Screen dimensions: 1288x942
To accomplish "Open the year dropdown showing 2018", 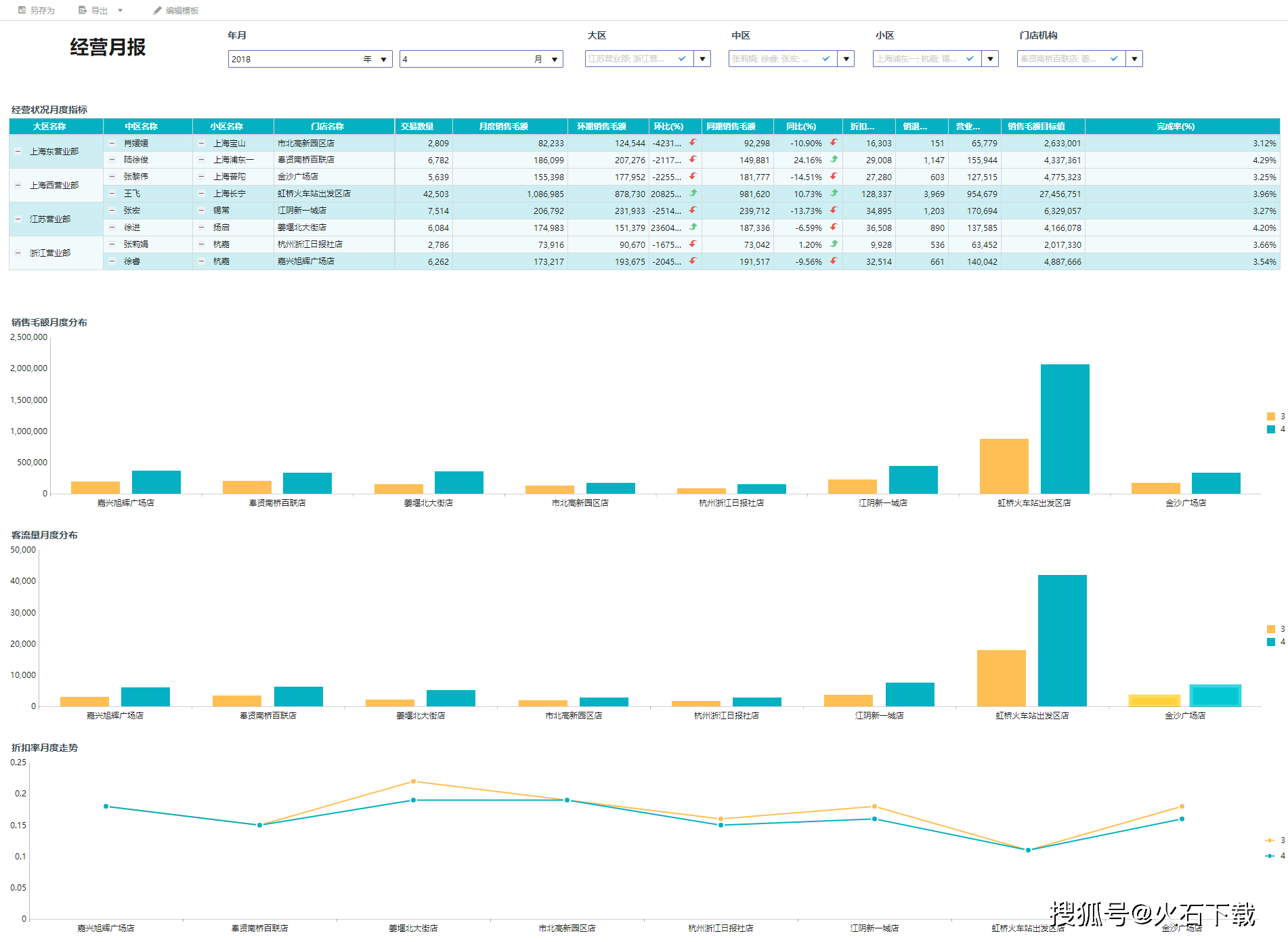I will pos(383,60).
